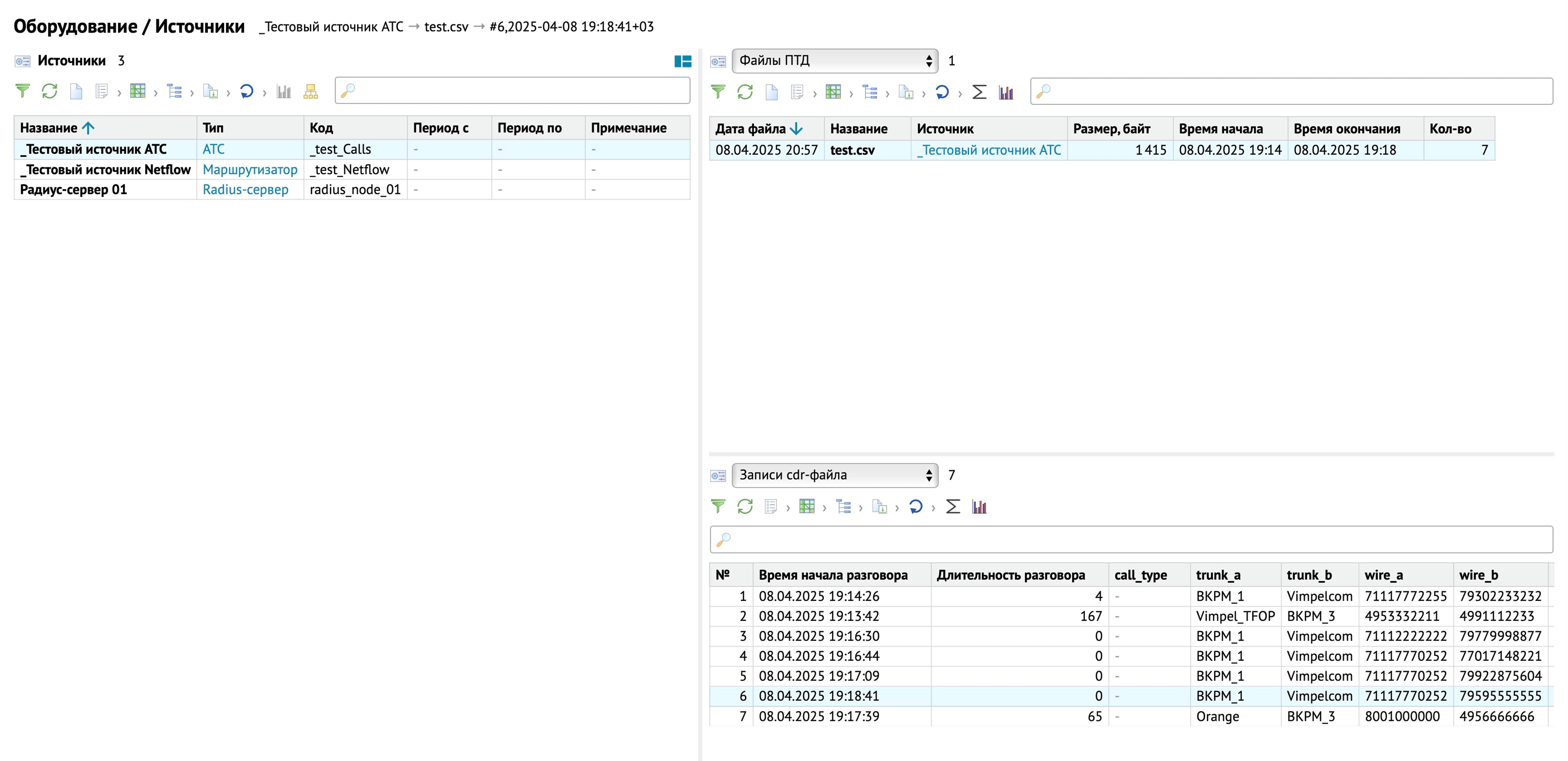The image size is (1568, 761).
Task: Refresh the Записи cdr-файла list
Action: click(745, 506)
